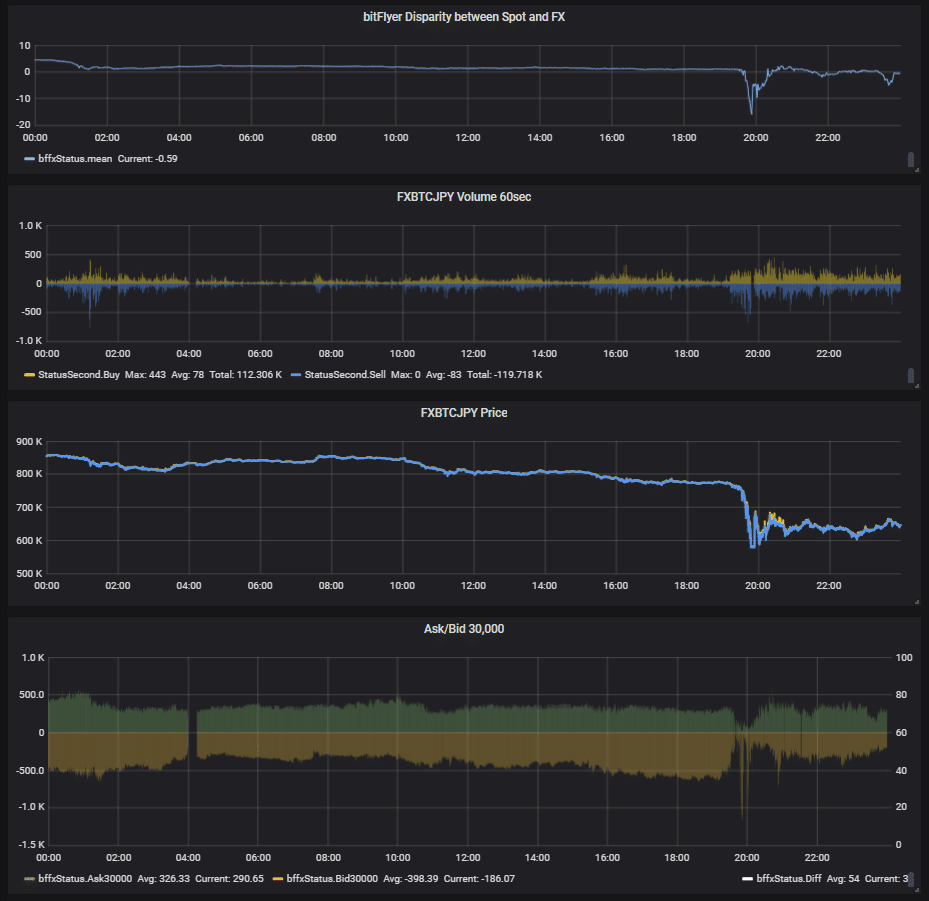
Task: Click the 12:00 time label in Volume 60sec panel
Action: 473,354
